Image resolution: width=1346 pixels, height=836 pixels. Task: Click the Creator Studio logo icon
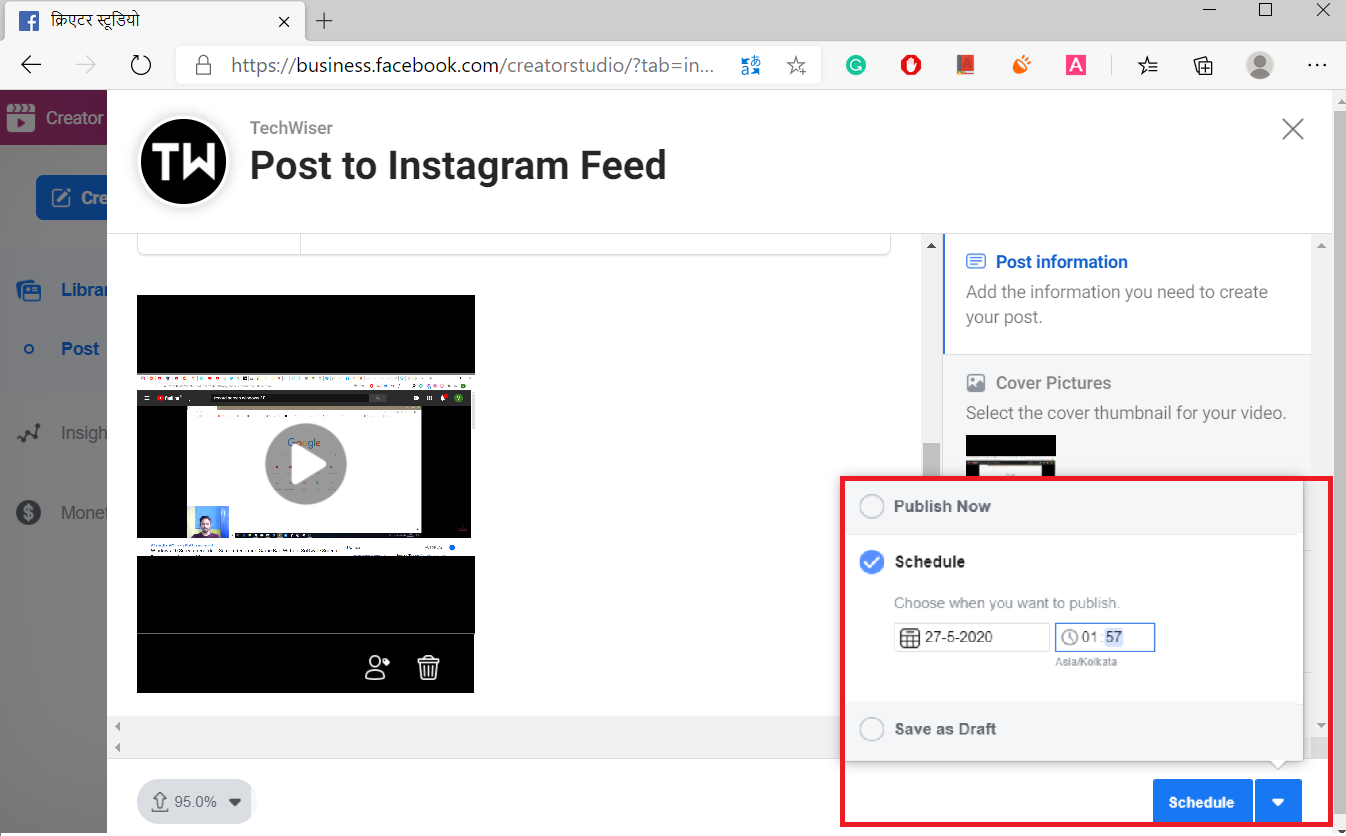coord(20,118)
